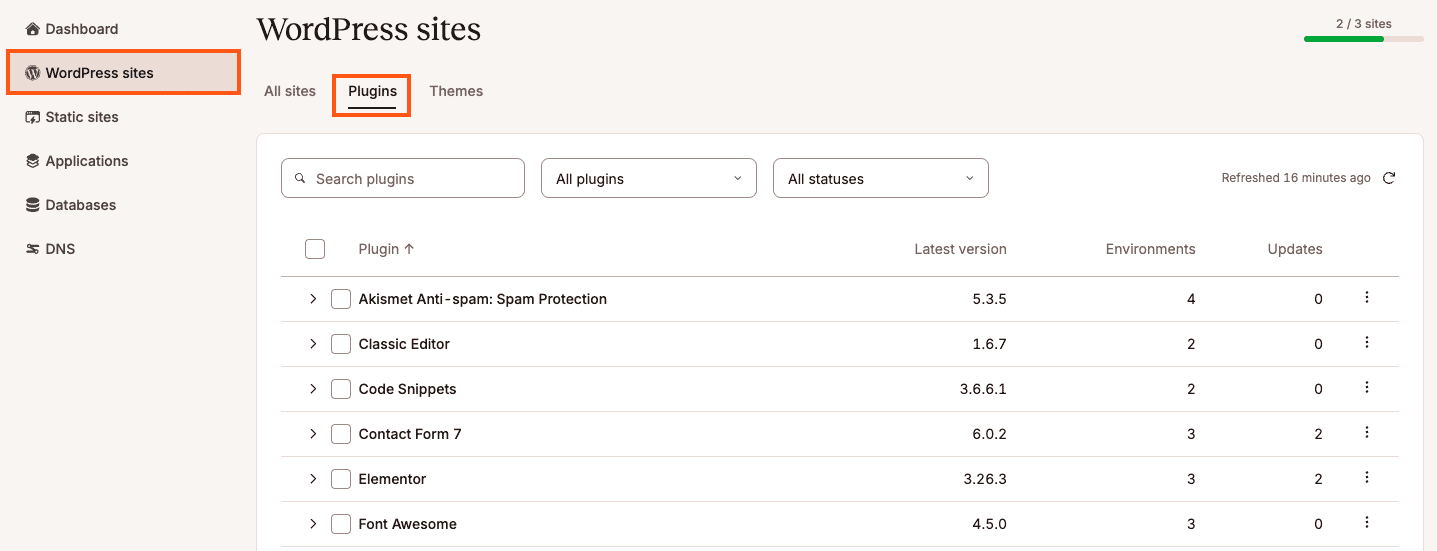
Task: Click the DNS icon in sidebar
Action: tap(32, 249)
